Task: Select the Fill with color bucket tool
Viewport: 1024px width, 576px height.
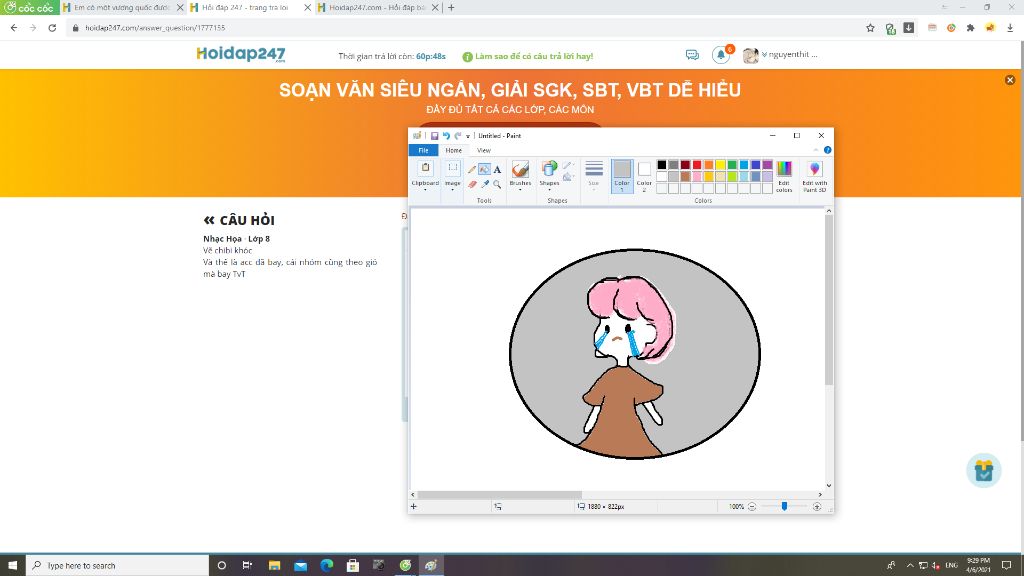Action: 484,170
